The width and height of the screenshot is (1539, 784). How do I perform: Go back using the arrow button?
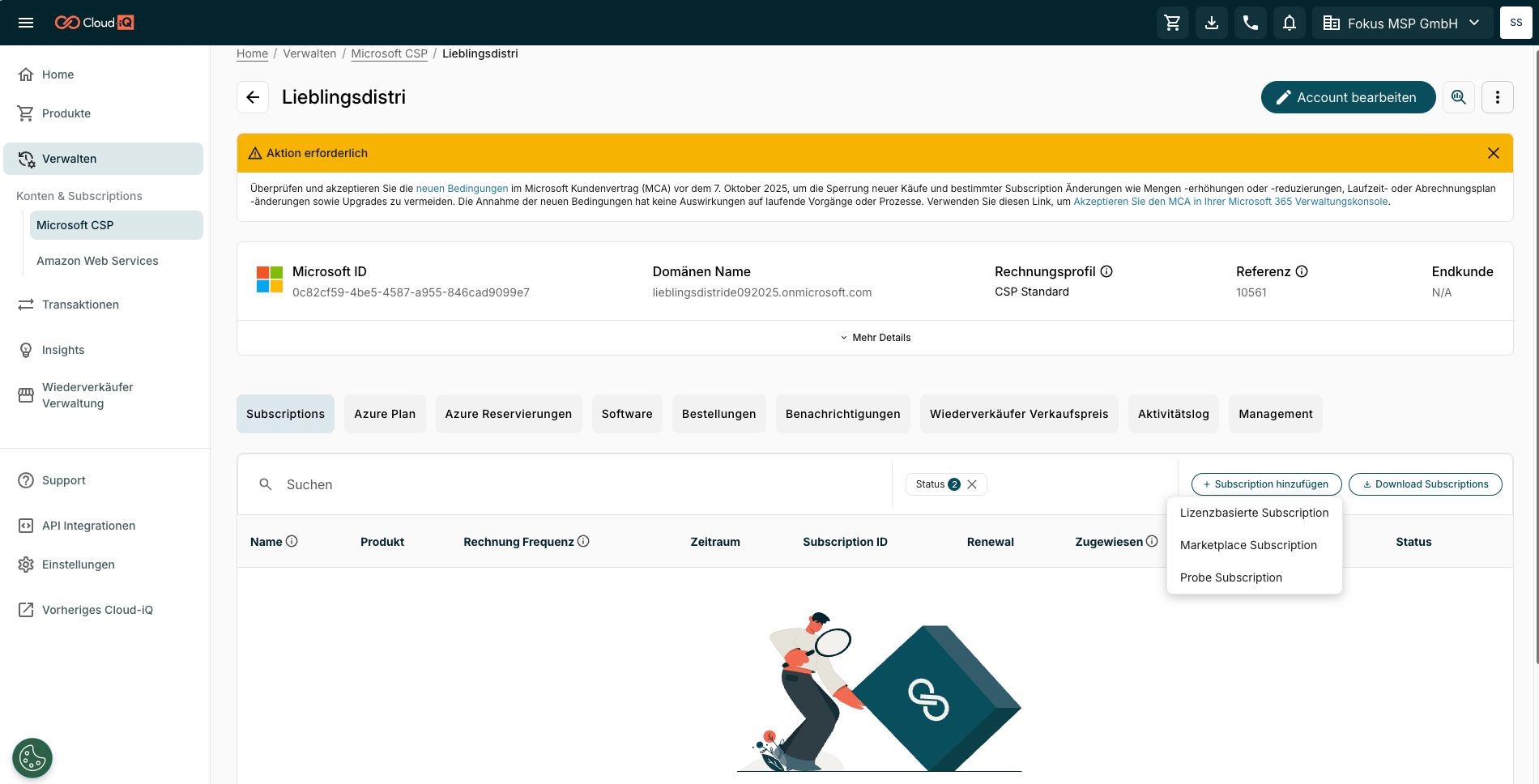(x=253, y=97)
